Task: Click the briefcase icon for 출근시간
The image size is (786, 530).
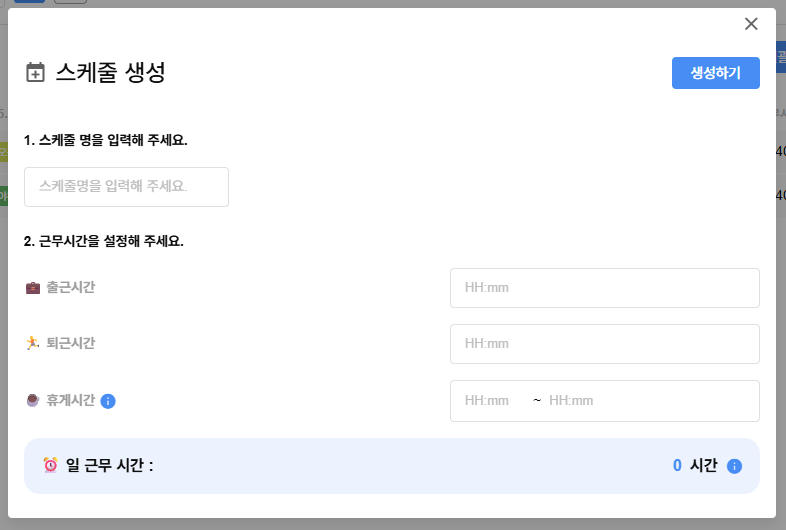Action: pyautogui.click(x=33, y=288)
